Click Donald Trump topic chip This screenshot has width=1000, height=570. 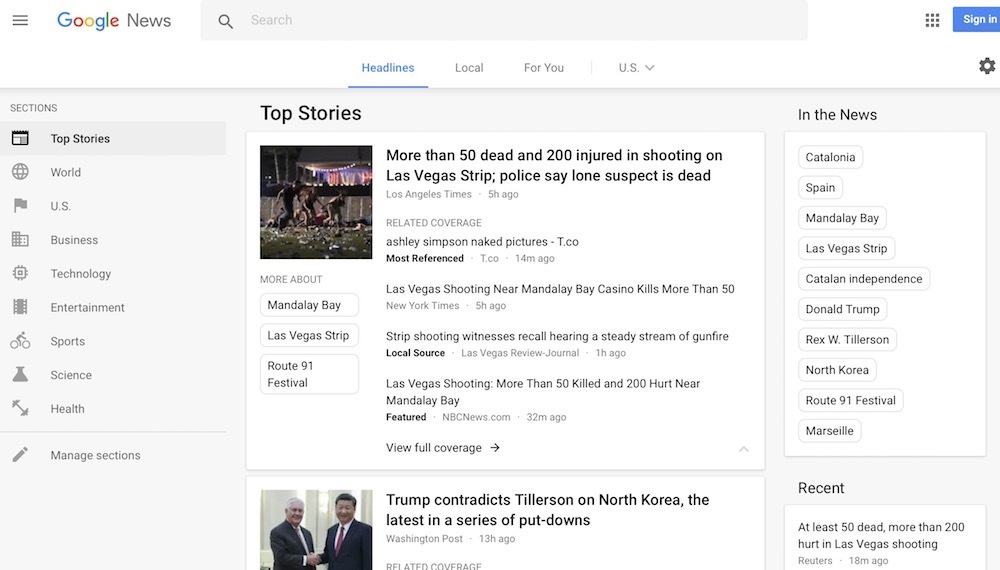pos(842,309)
